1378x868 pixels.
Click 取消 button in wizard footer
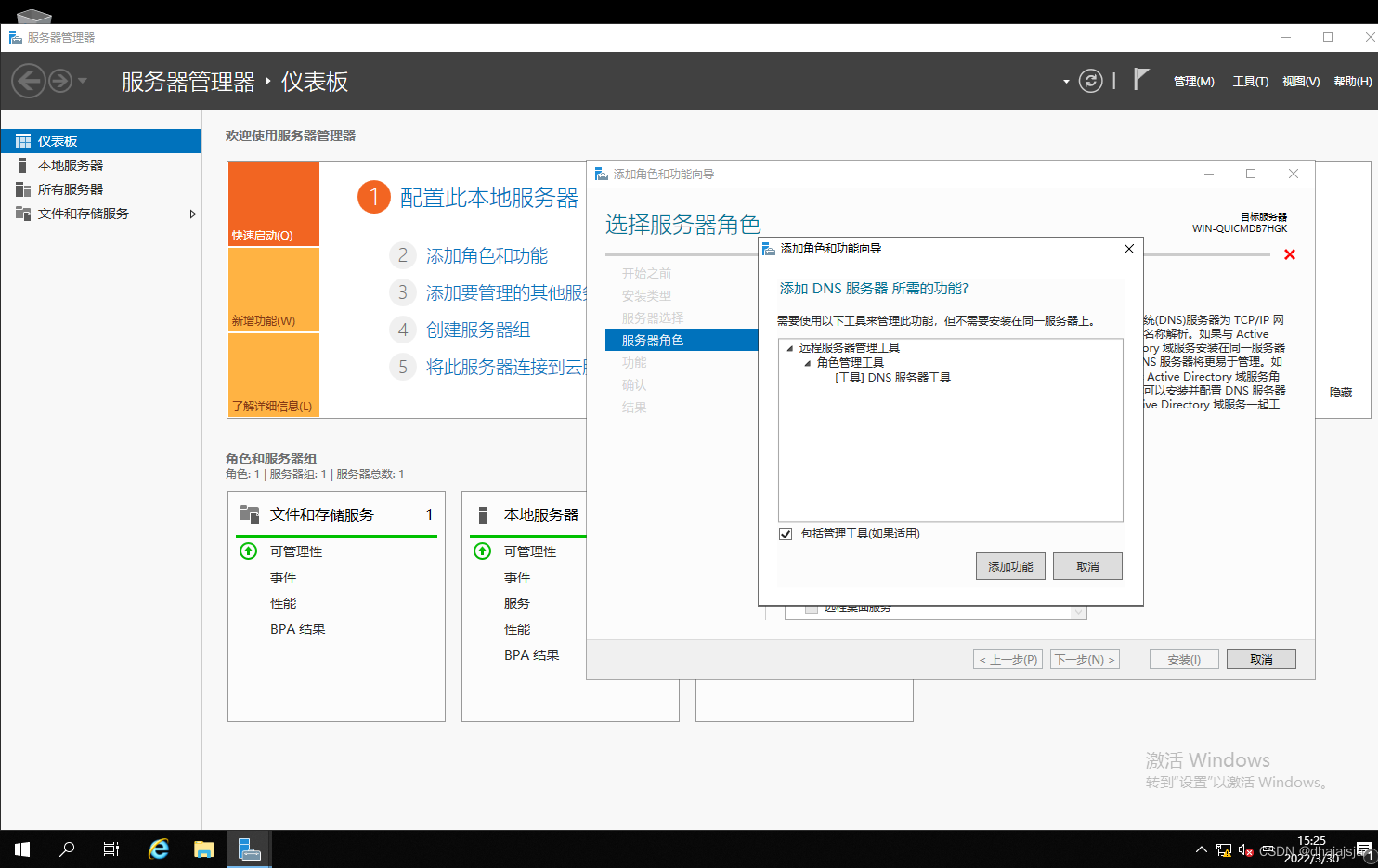(x=1261, y=659)
